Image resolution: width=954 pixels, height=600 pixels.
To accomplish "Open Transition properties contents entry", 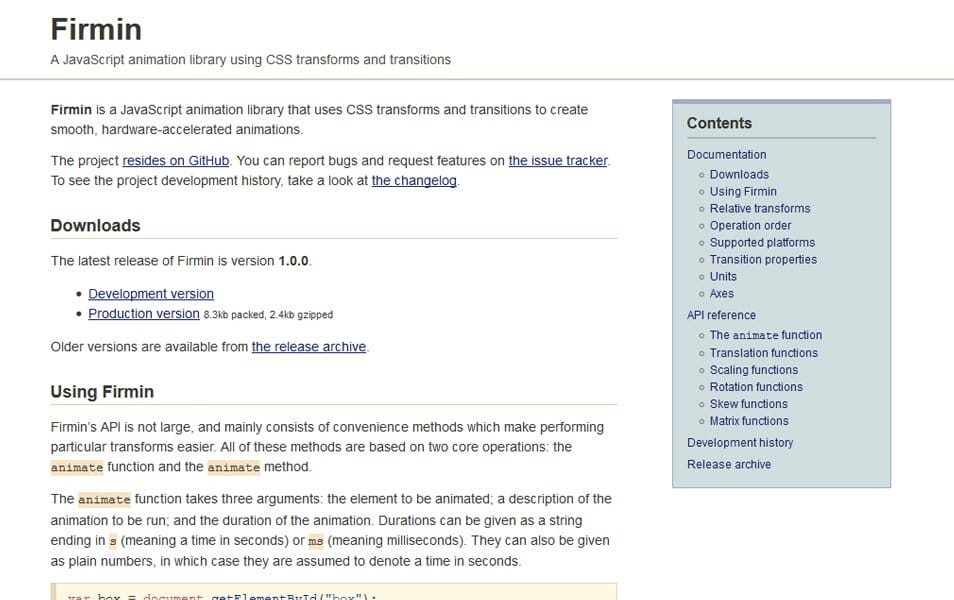I will click(763, 260).
